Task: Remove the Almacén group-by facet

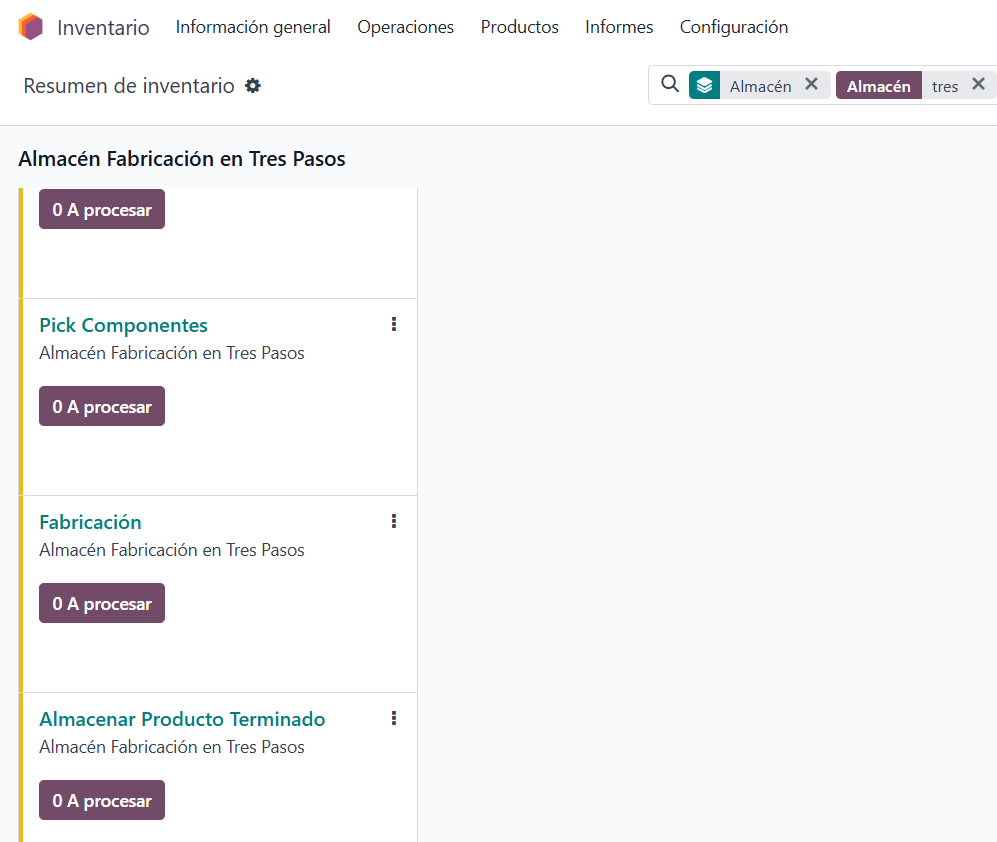Action: coord(811,84)
